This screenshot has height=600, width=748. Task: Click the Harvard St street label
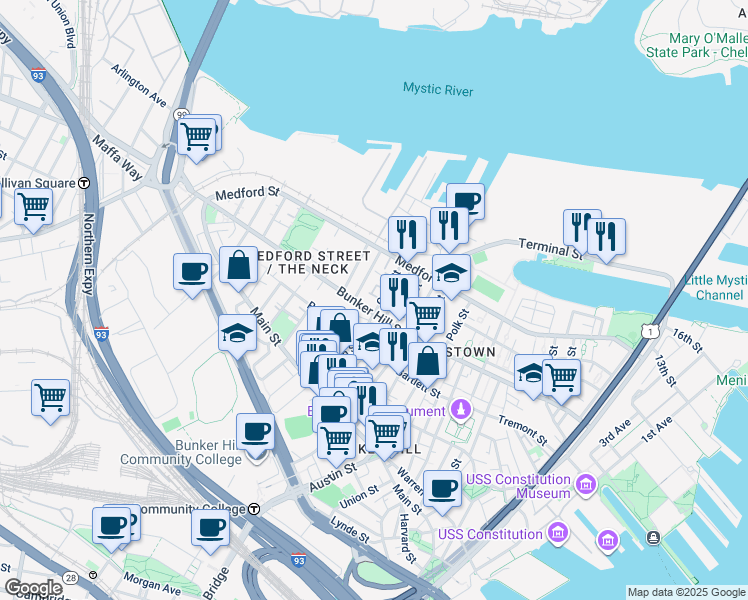(x=407, y=538)
